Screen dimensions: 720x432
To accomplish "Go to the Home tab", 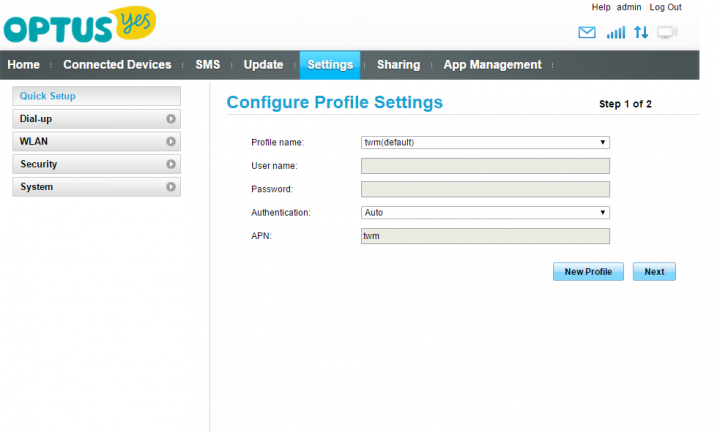I will [23, 65].
